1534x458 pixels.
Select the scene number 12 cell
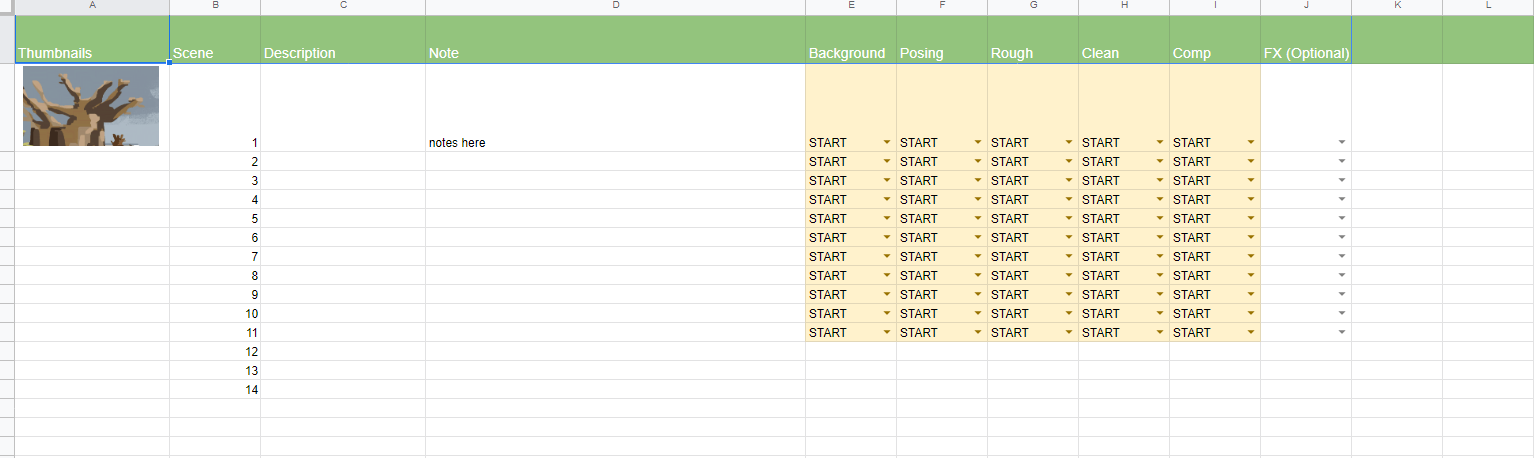coord(215,352)
